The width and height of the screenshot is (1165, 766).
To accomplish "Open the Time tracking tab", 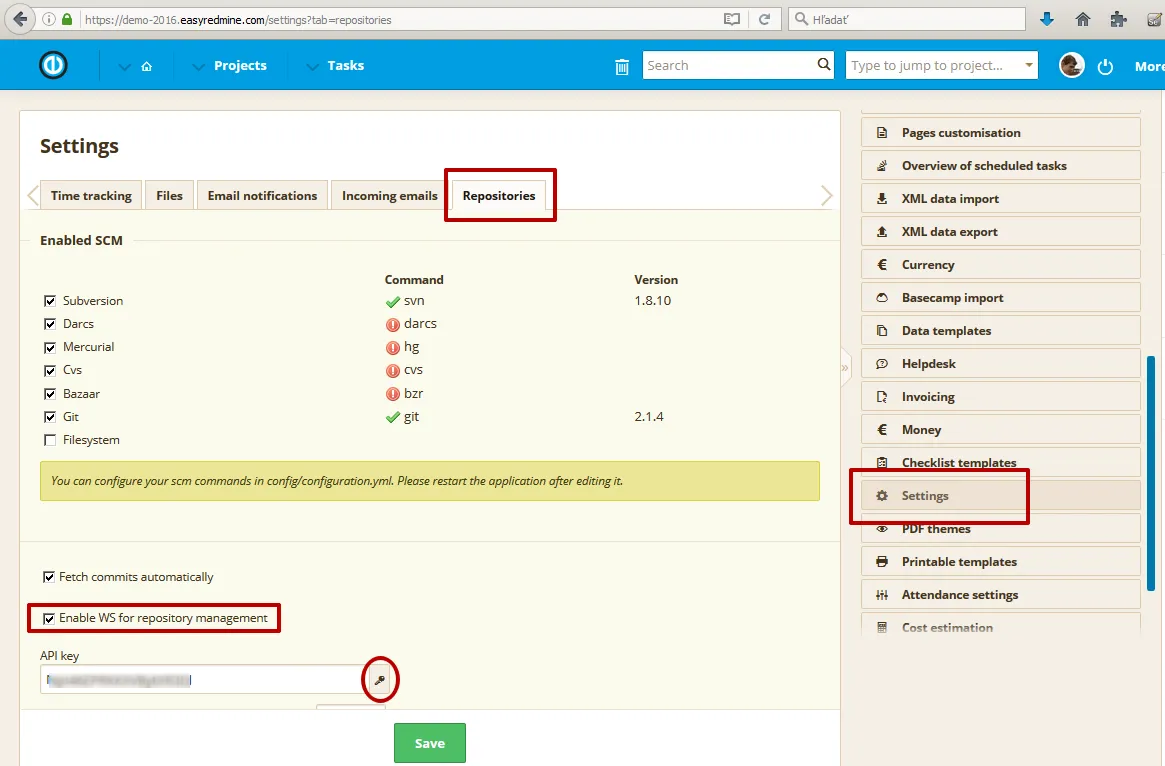I will (91, 196).
